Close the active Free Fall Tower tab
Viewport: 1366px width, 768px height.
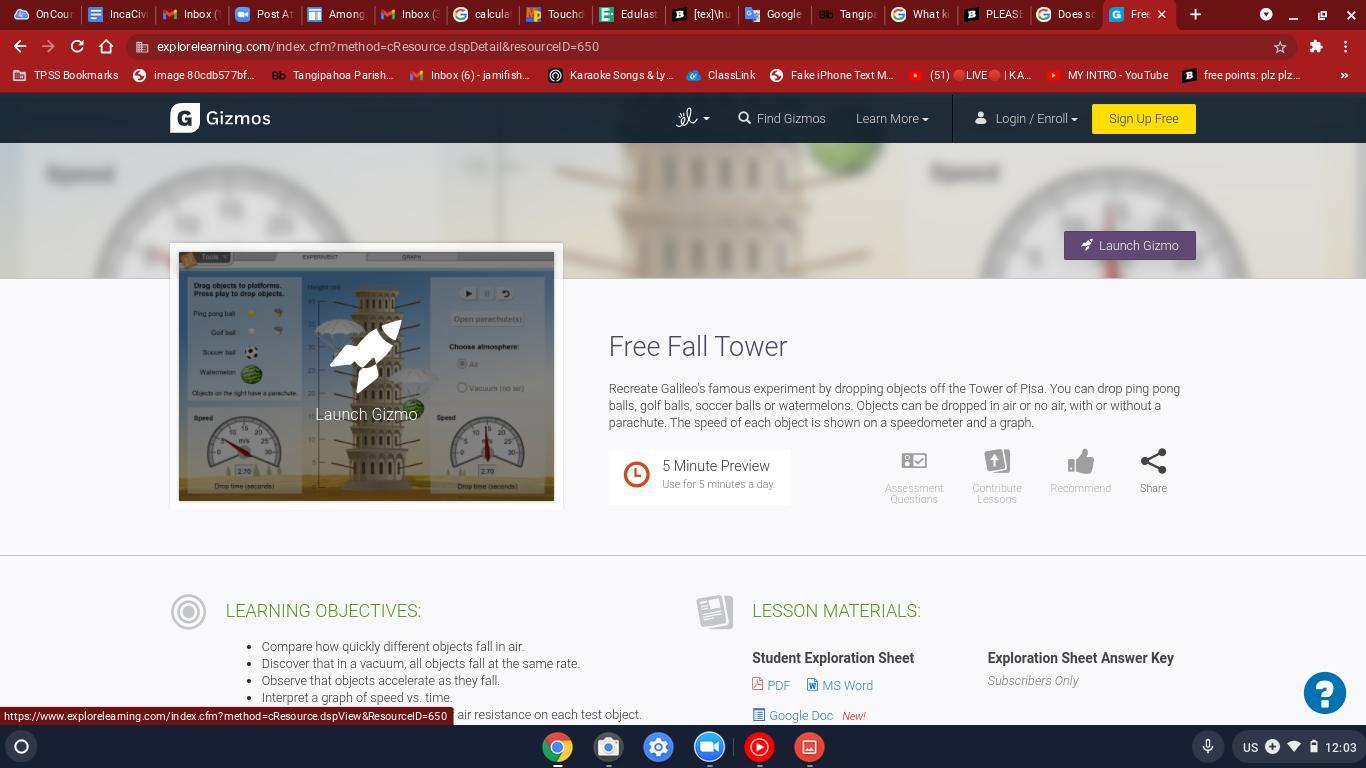tap(1161, 14)
